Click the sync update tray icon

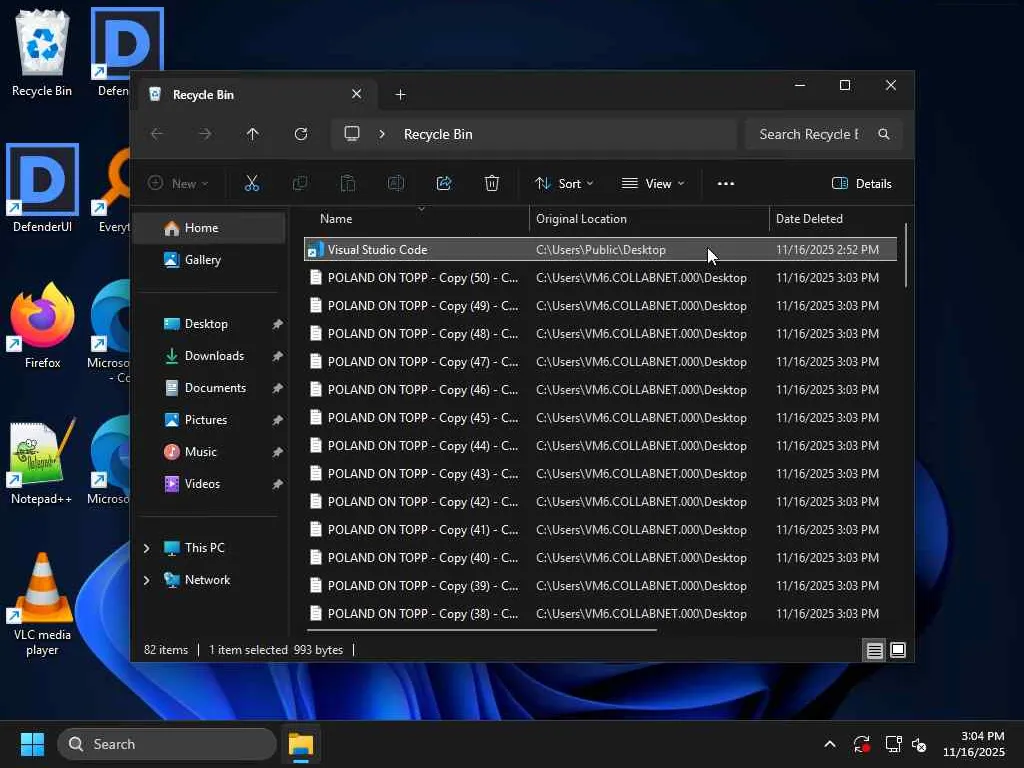point(861,744)
